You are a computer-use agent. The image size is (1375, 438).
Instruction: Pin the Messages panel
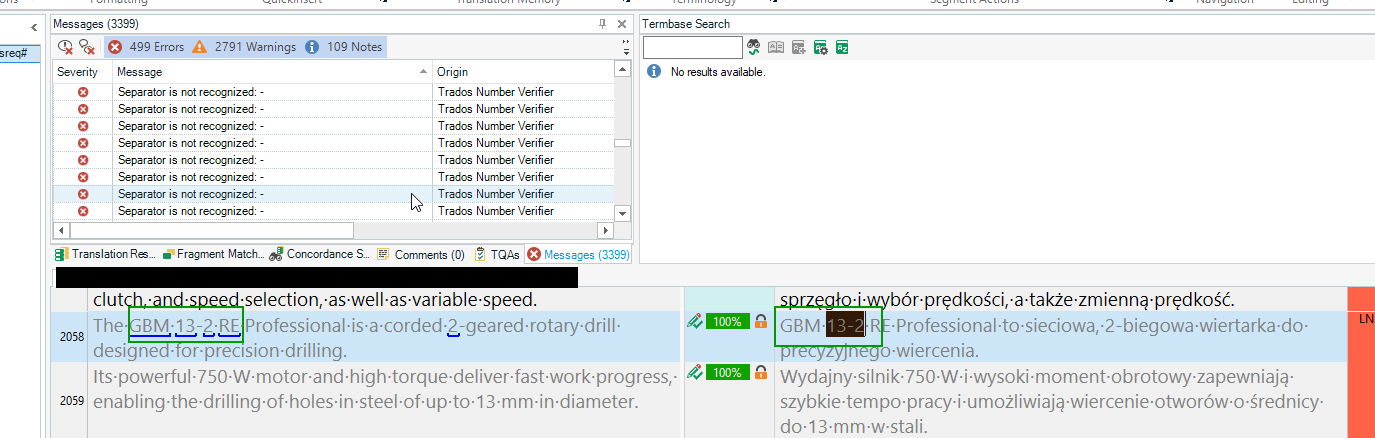click(x=601, y=24)
